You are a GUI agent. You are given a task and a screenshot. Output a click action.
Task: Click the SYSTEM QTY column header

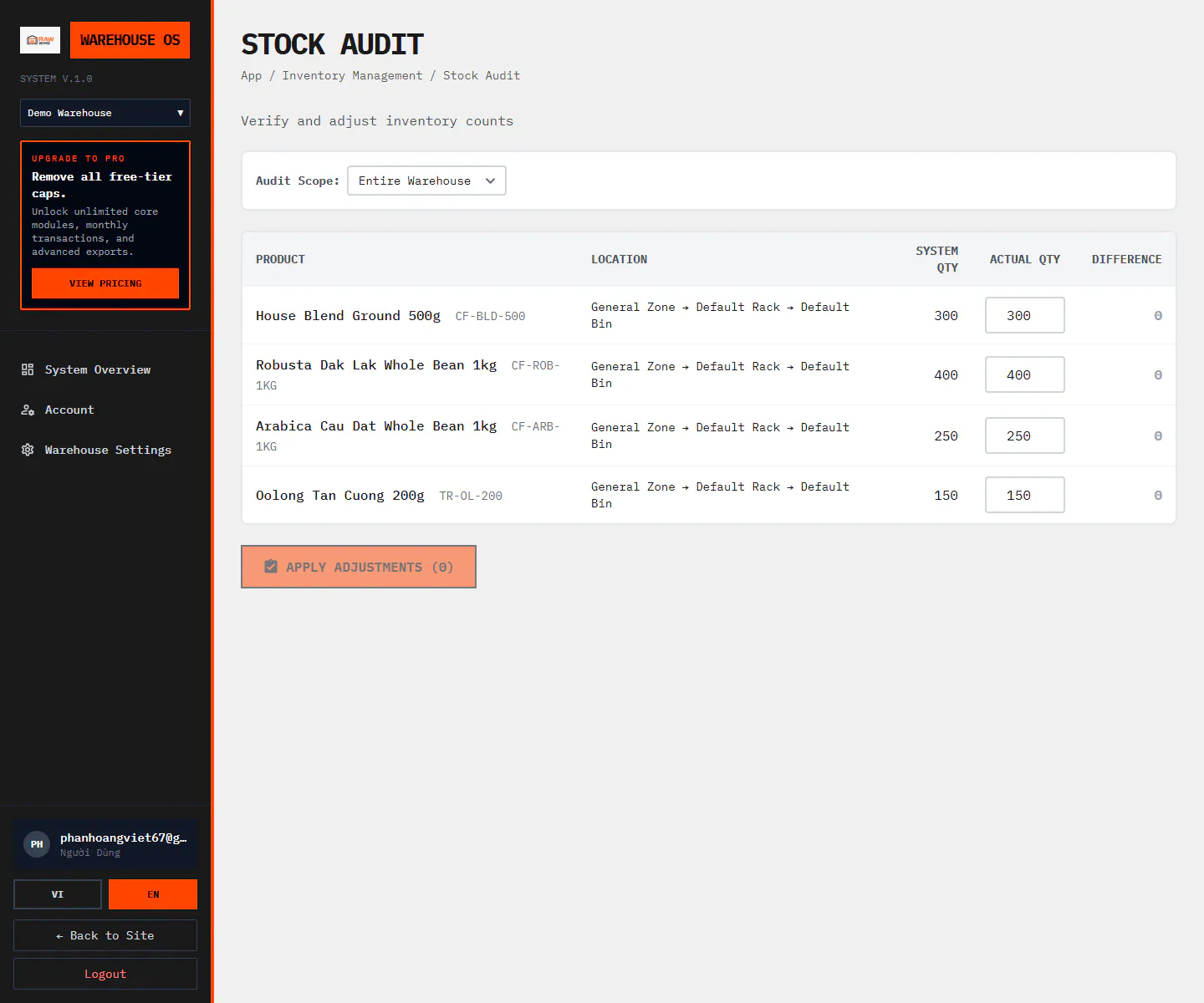click(937, 259)
